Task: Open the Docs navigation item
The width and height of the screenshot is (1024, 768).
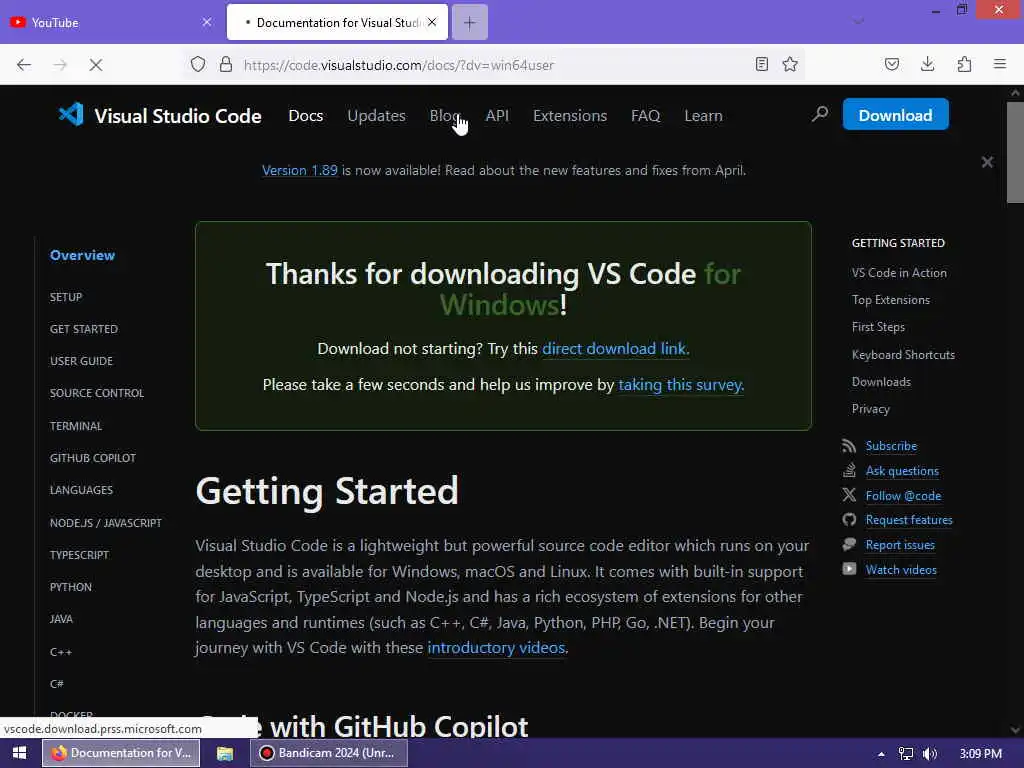Action: (x=306, y=116)
